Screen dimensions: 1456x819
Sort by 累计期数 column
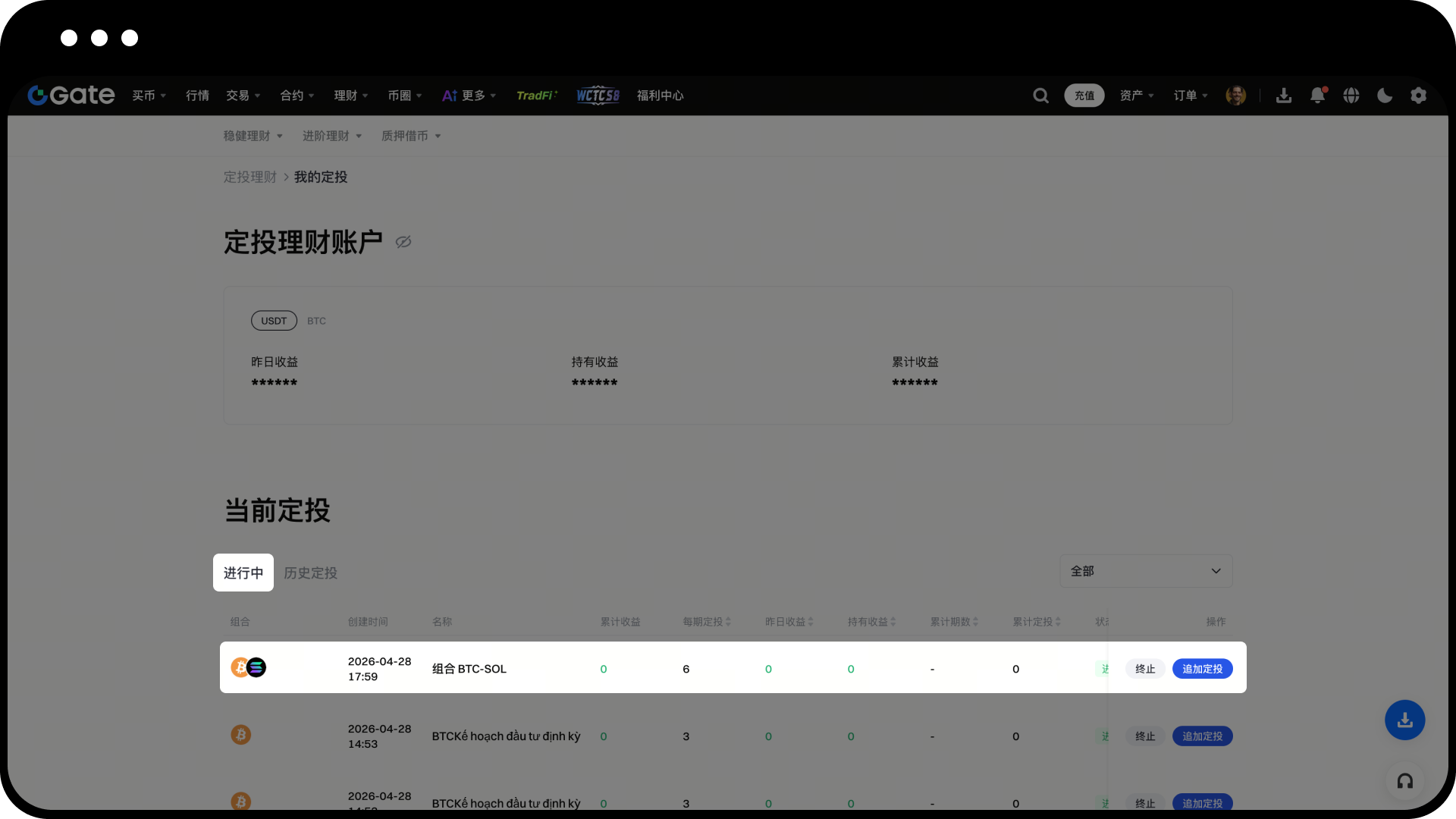click(955, 622)
